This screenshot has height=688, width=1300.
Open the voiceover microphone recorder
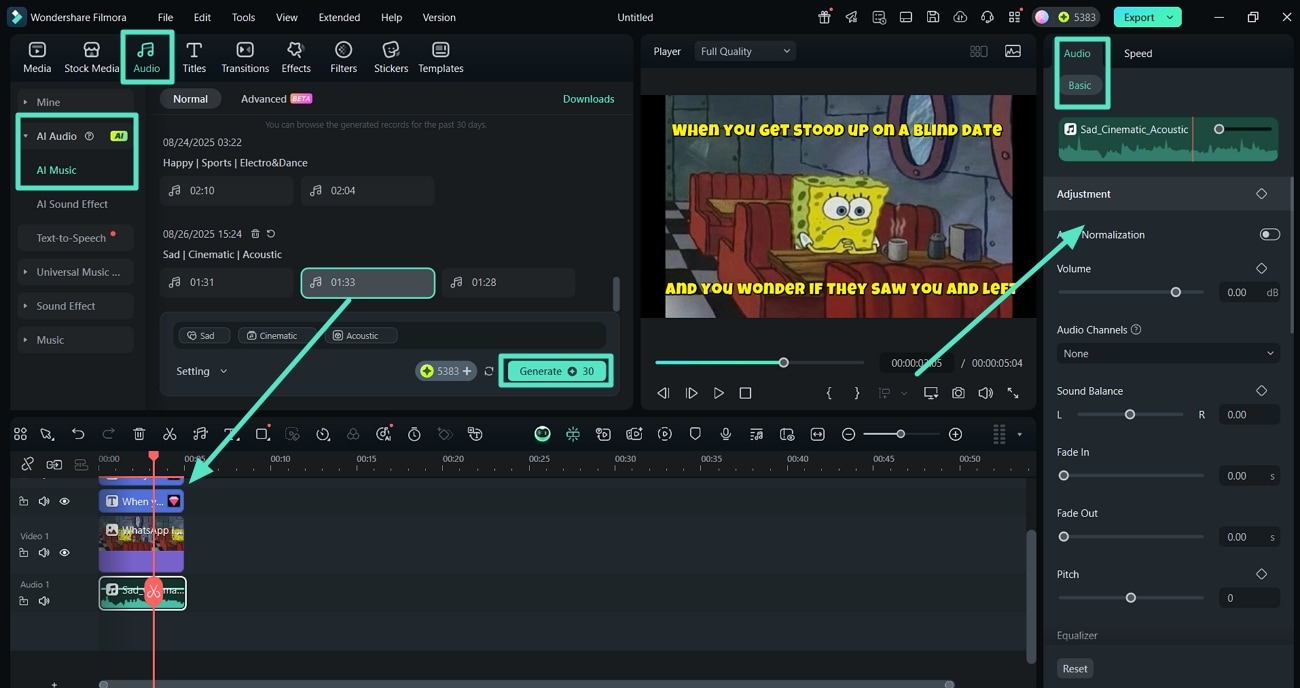[x=725, y=434]
